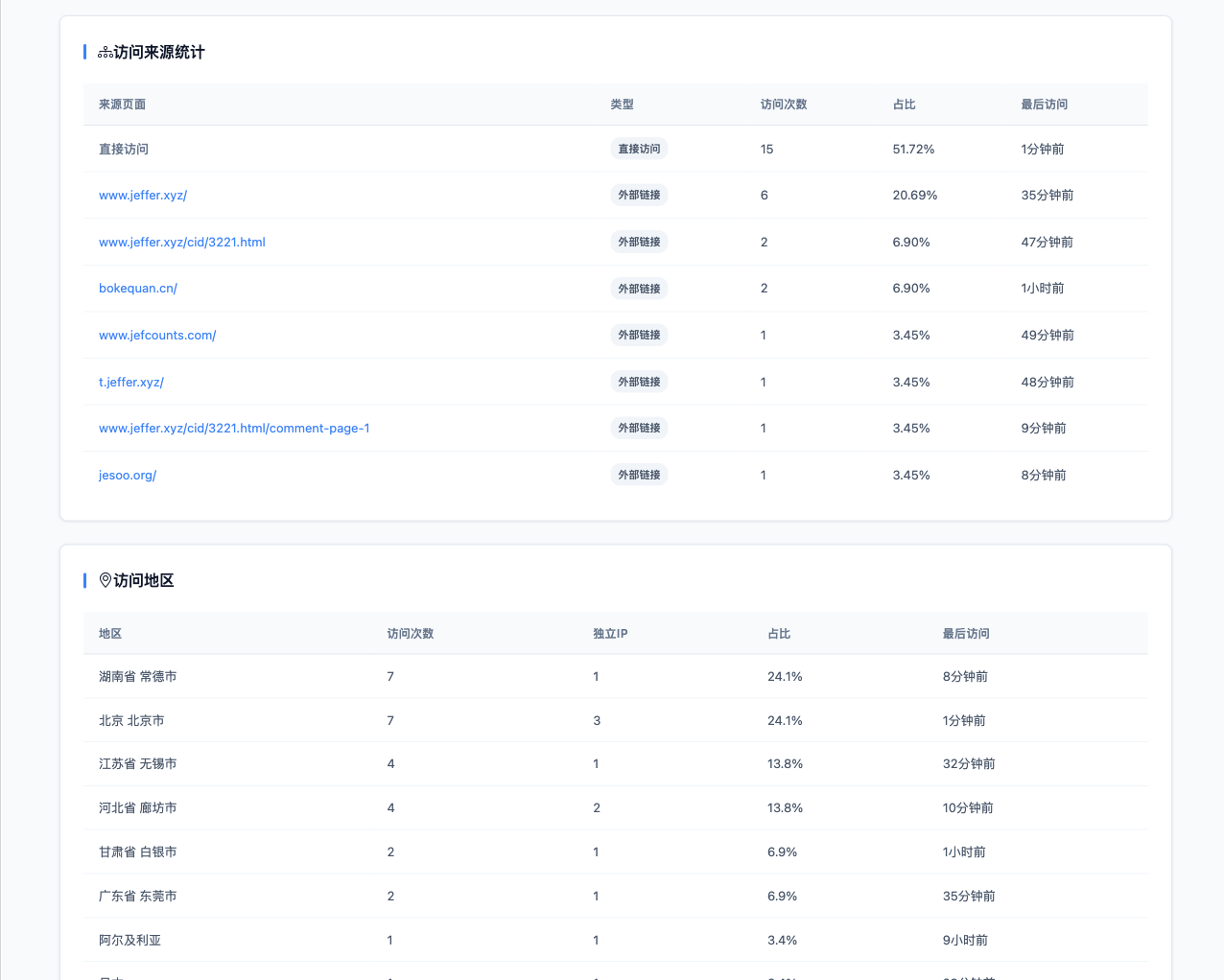Click the location pin icon beside 访问地区
Screen dimensions: 1224x980
[106, 580]
